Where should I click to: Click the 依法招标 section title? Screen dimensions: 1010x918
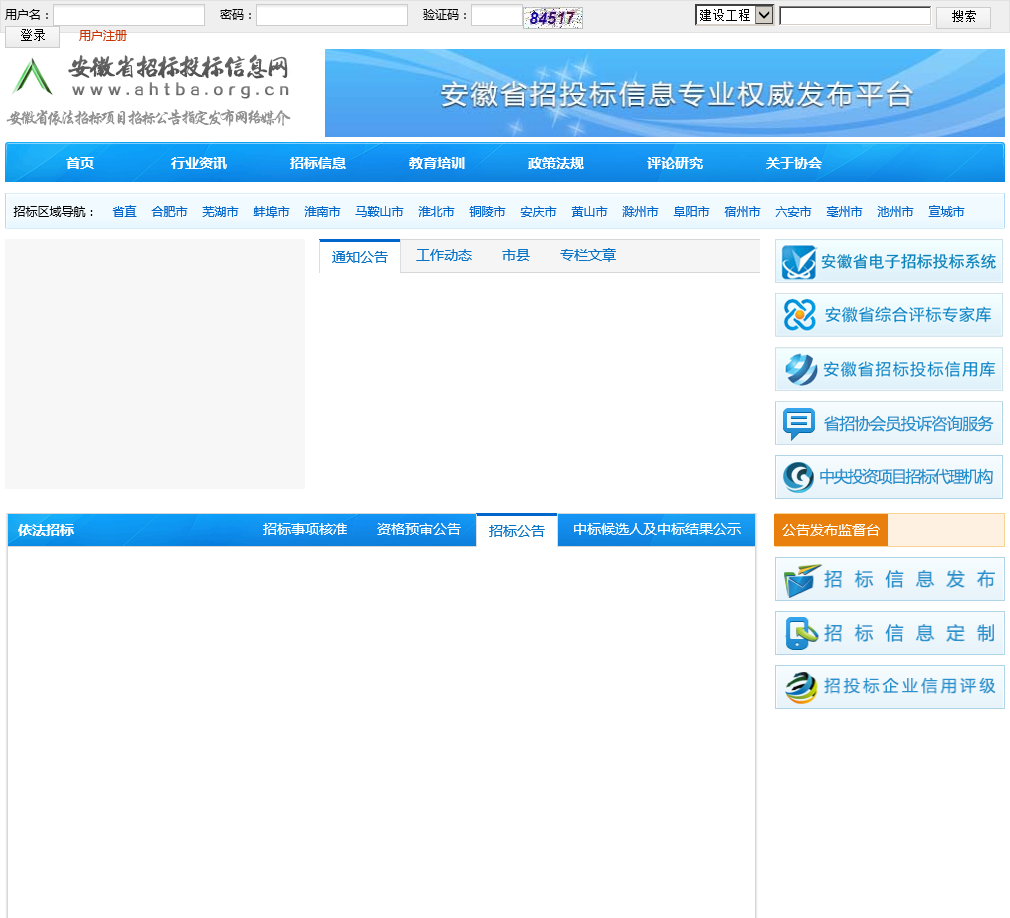coord(46,530)
